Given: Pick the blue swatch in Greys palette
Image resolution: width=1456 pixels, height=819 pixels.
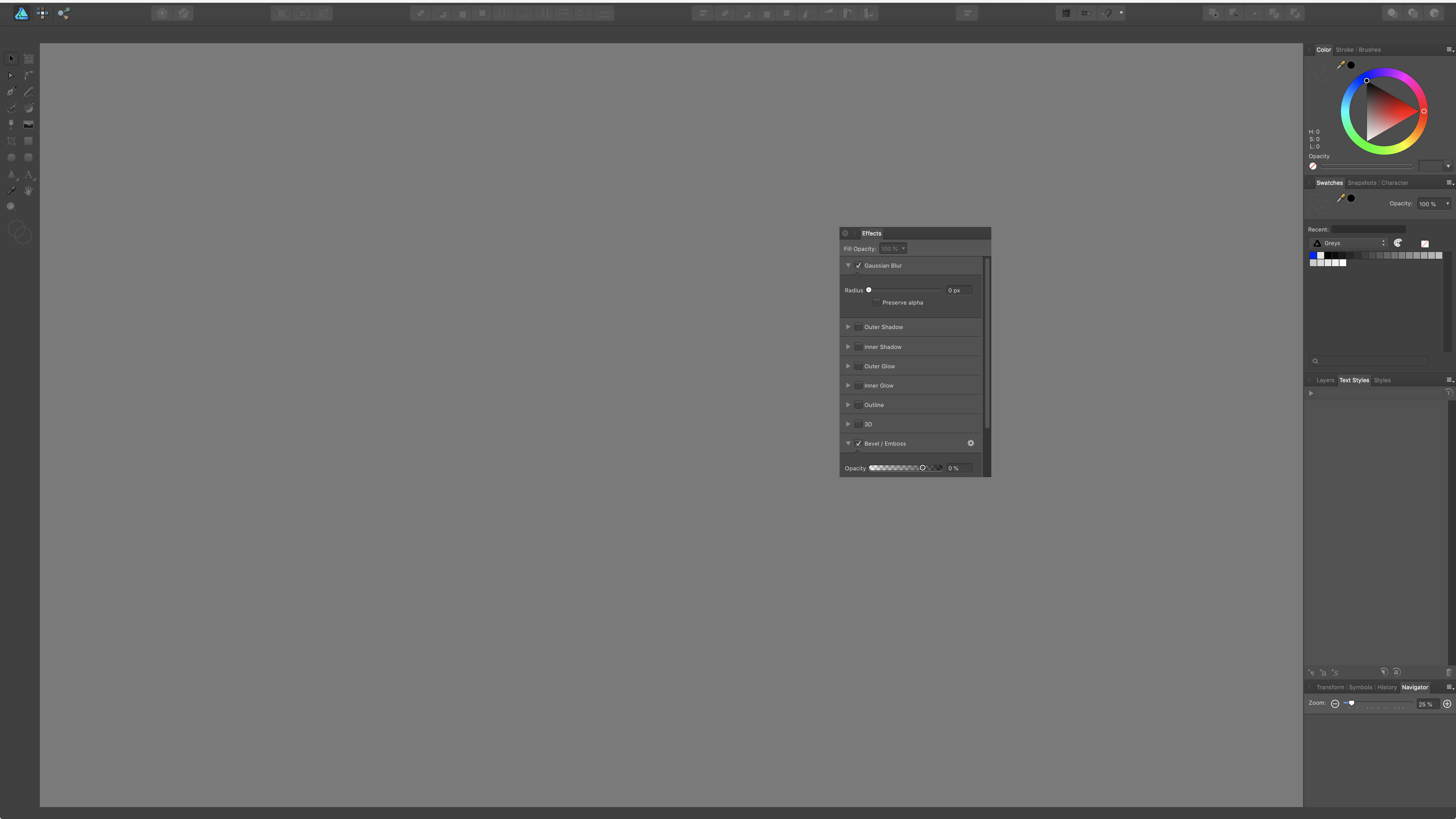Looking at the screenshot, I should point(1313,255).
